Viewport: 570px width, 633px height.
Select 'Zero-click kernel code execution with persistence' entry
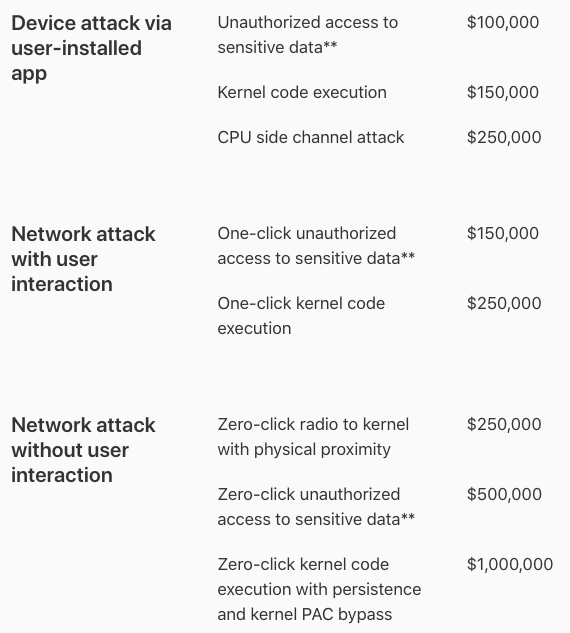(x=319, y=589)
